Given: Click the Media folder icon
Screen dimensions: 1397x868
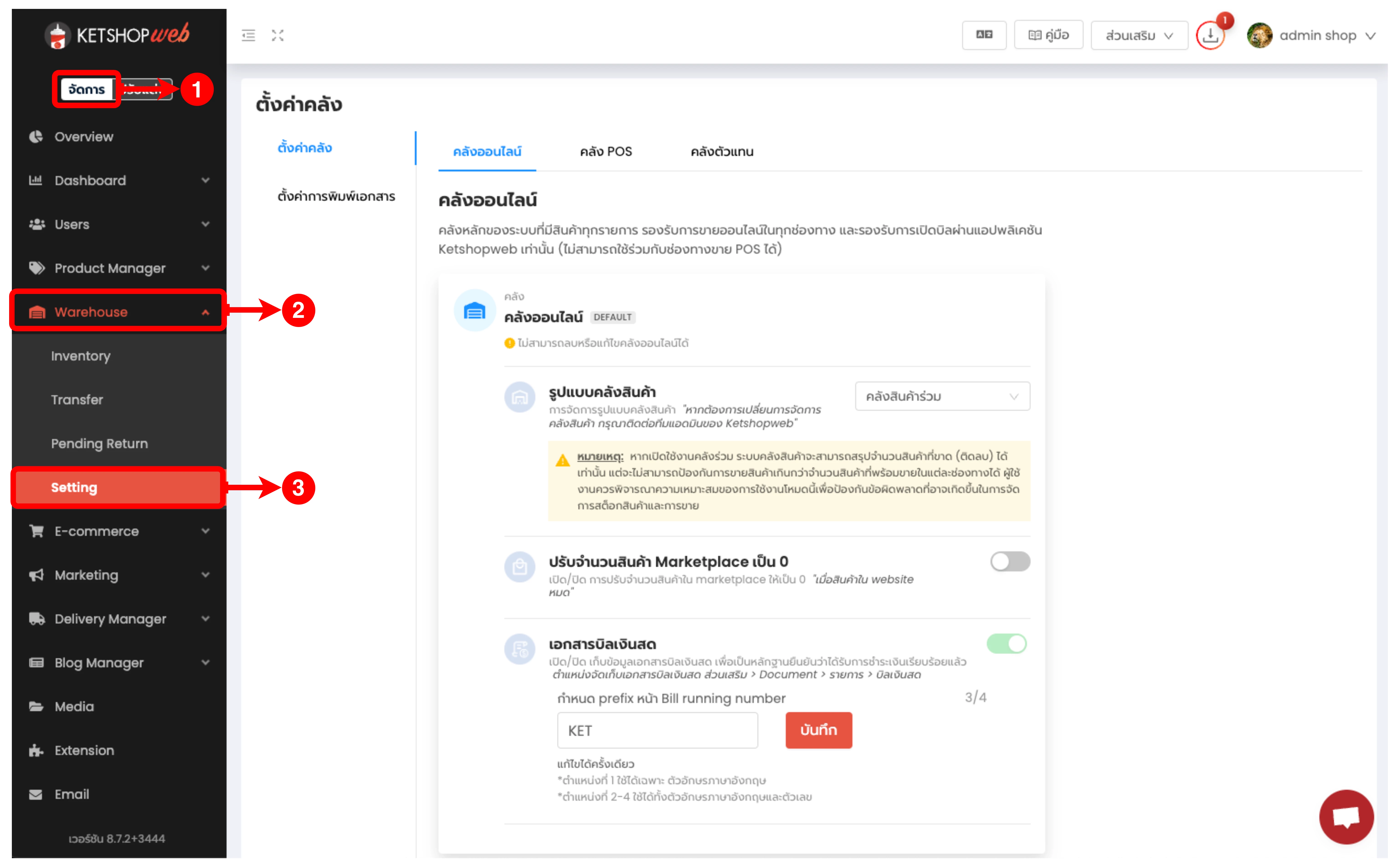Looking at the screenshot, I should click(36, 707).
